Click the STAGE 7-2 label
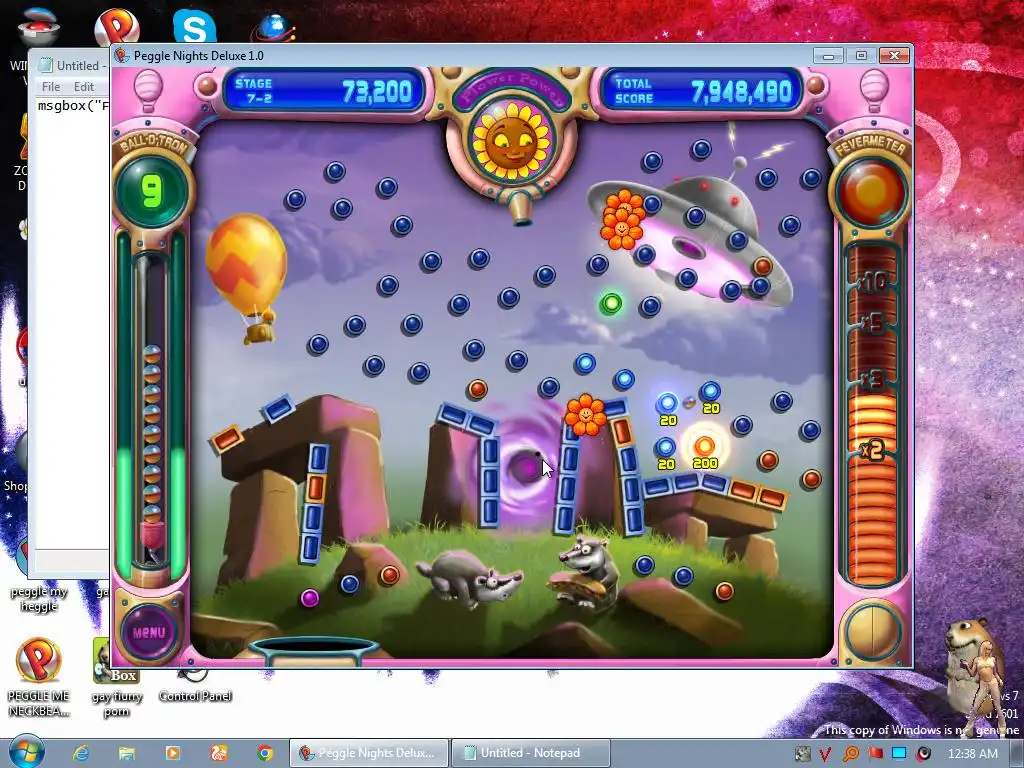This screenshot has width=1024, height=768. tap(255, 91)
